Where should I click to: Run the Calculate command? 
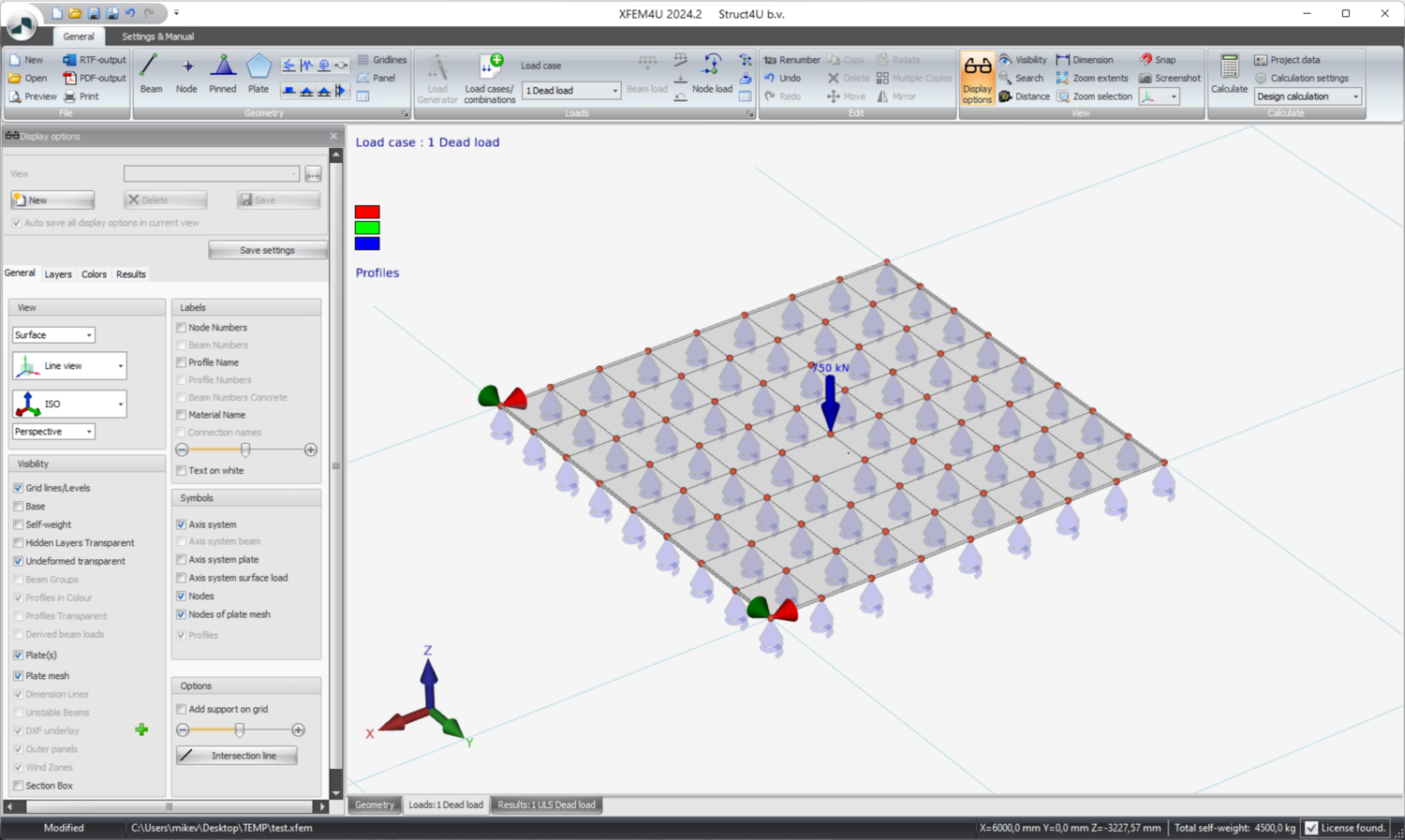click(x=1229, y=75)
